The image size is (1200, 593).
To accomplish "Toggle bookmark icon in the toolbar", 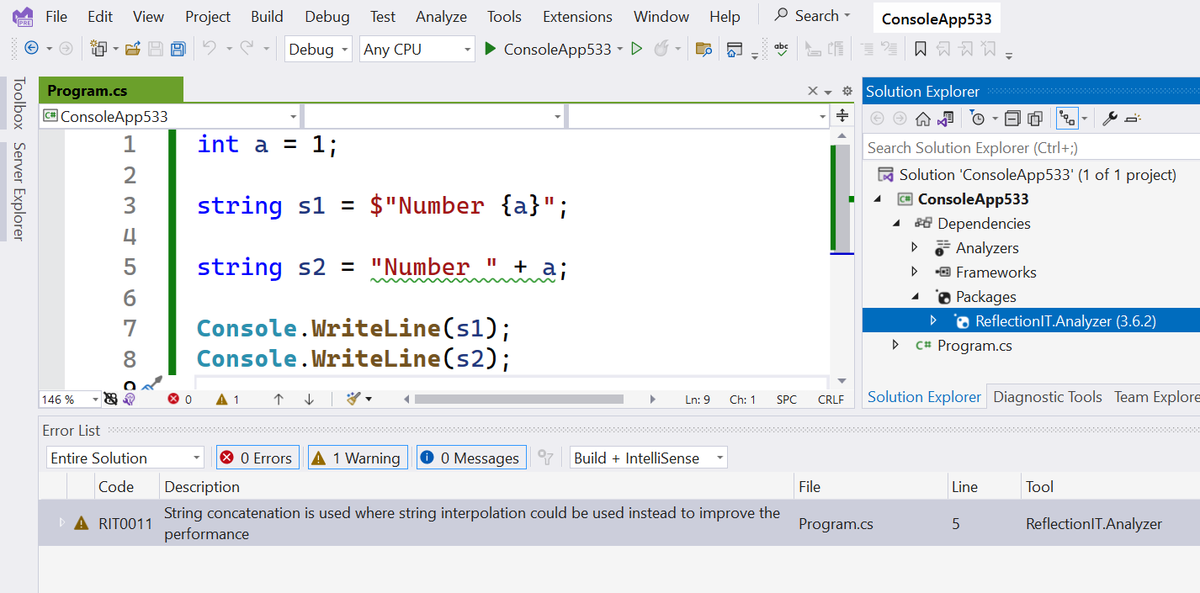I will coord(920,49).
